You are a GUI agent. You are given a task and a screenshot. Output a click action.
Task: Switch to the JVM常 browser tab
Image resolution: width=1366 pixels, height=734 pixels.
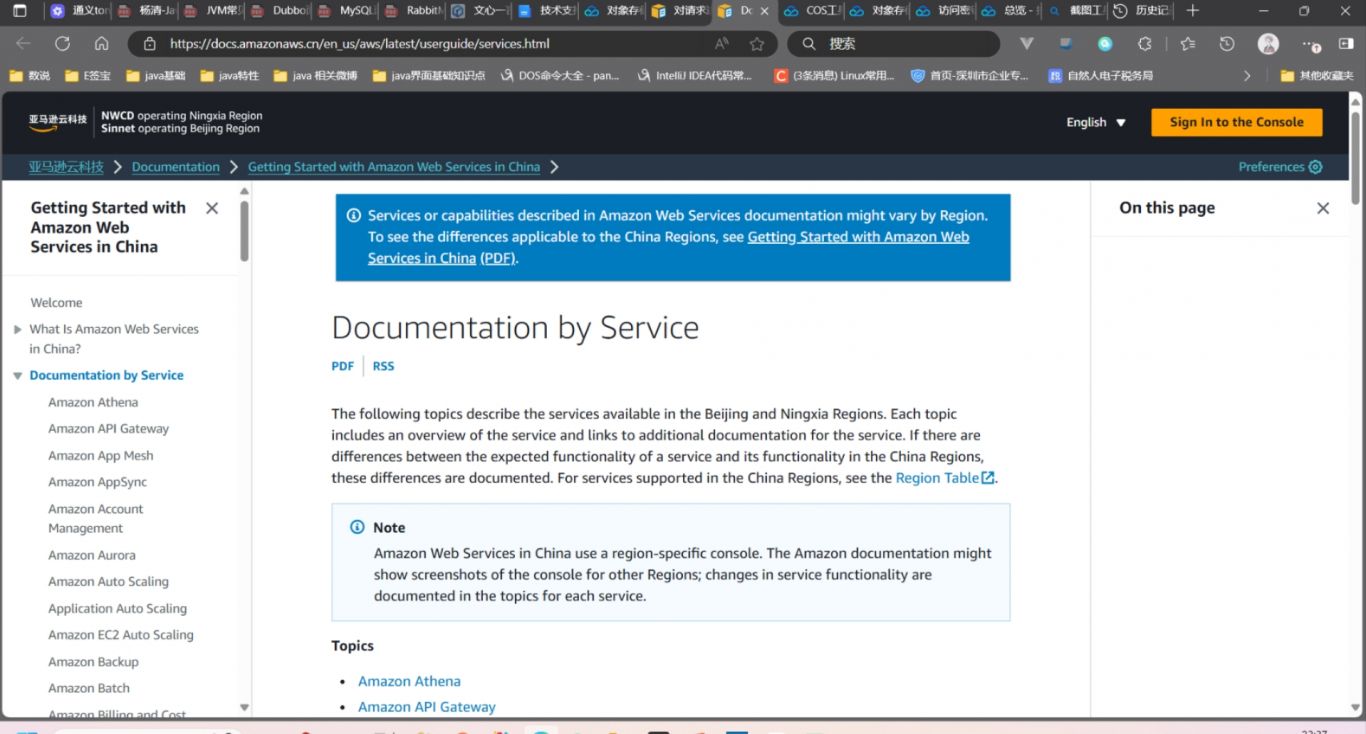[213, 11]
